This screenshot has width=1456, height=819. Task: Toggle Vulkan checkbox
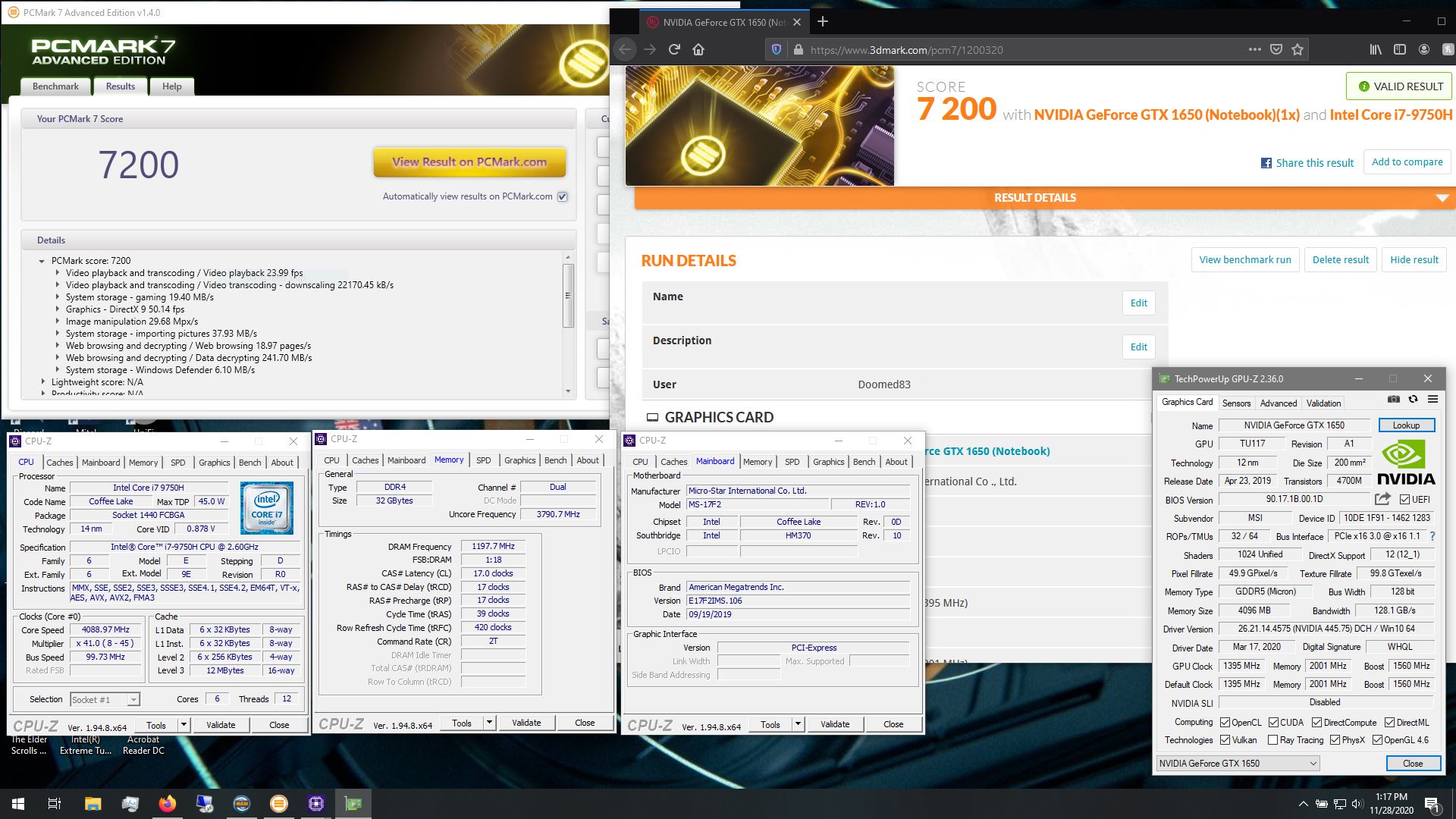coord(1225,740)
